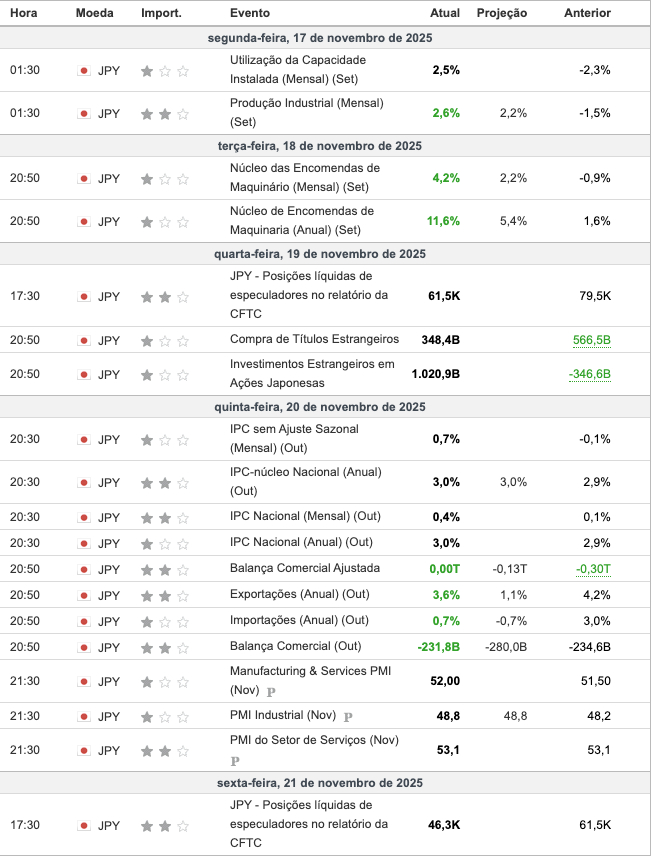
Task: Click the 'Anterior' column header
Action: click(x=587, y=14)
